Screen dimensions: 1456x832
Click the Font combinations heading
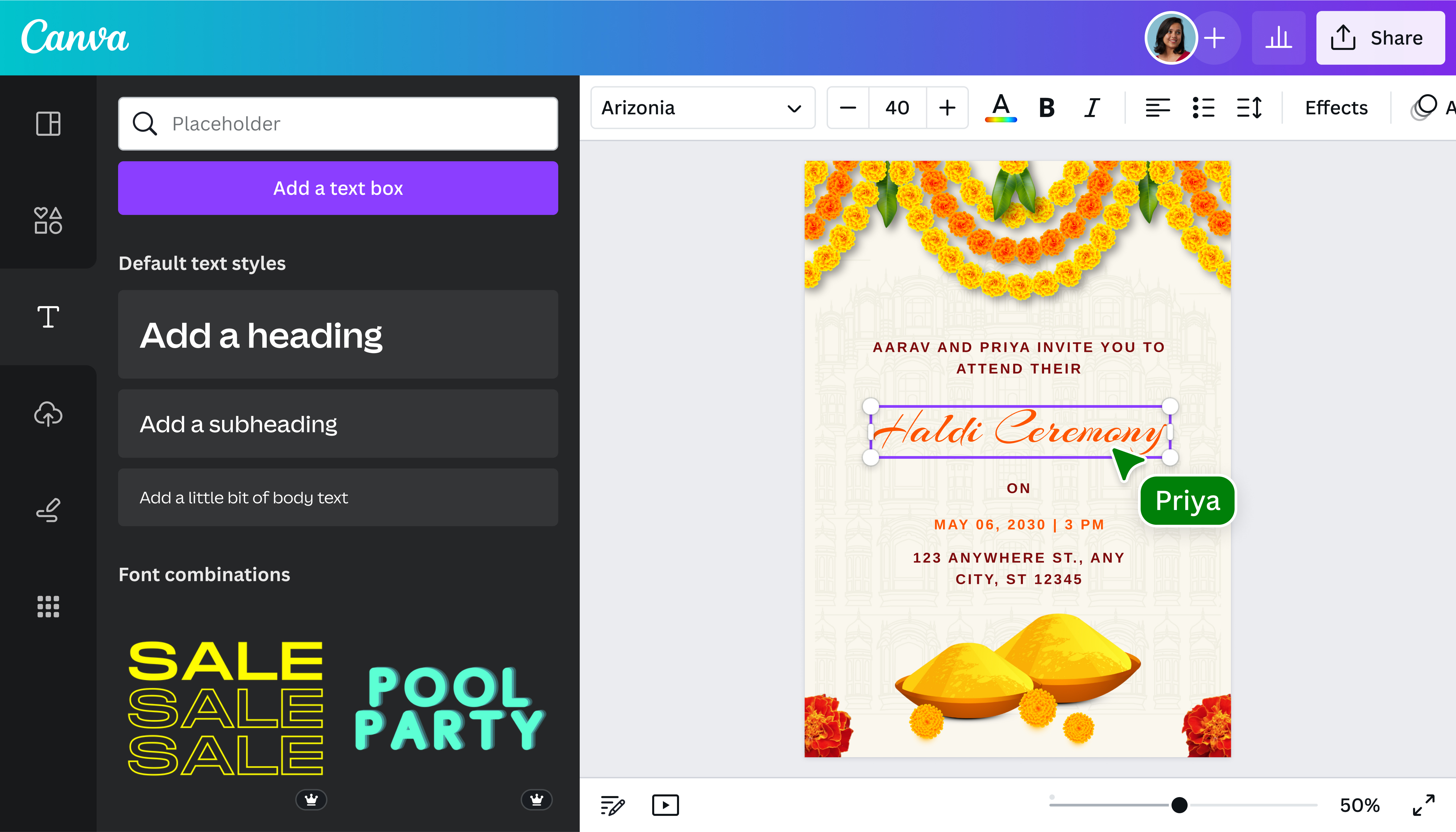click(x=204, y=574)
